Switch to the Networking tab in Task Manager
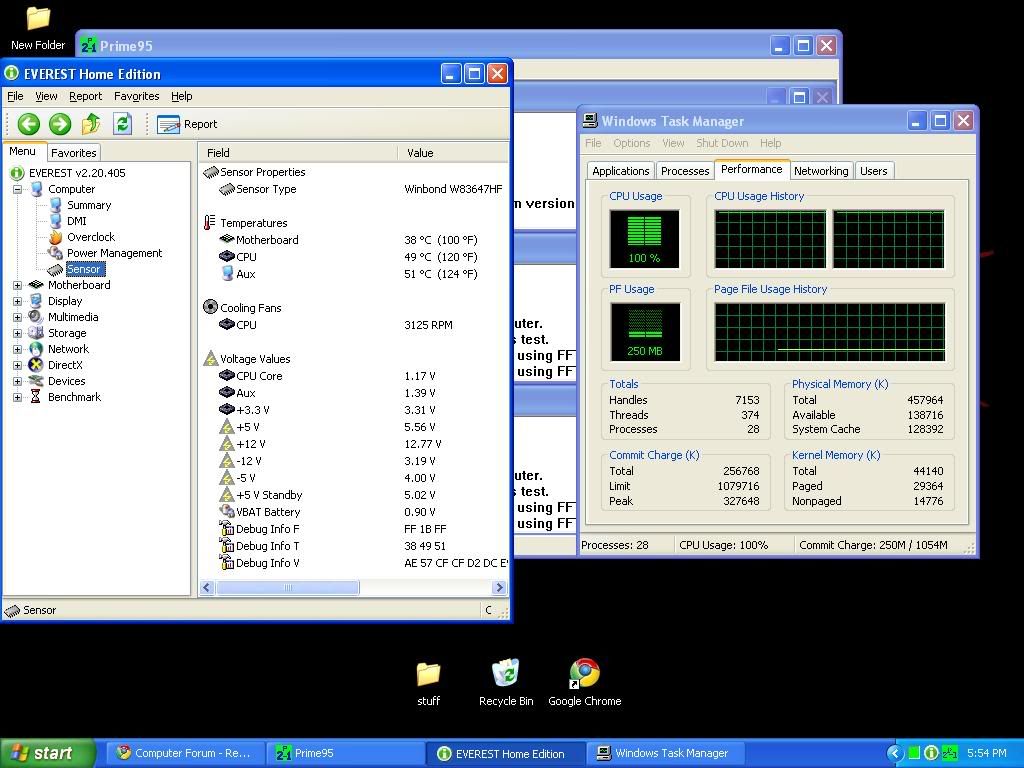 coord(820,171)
